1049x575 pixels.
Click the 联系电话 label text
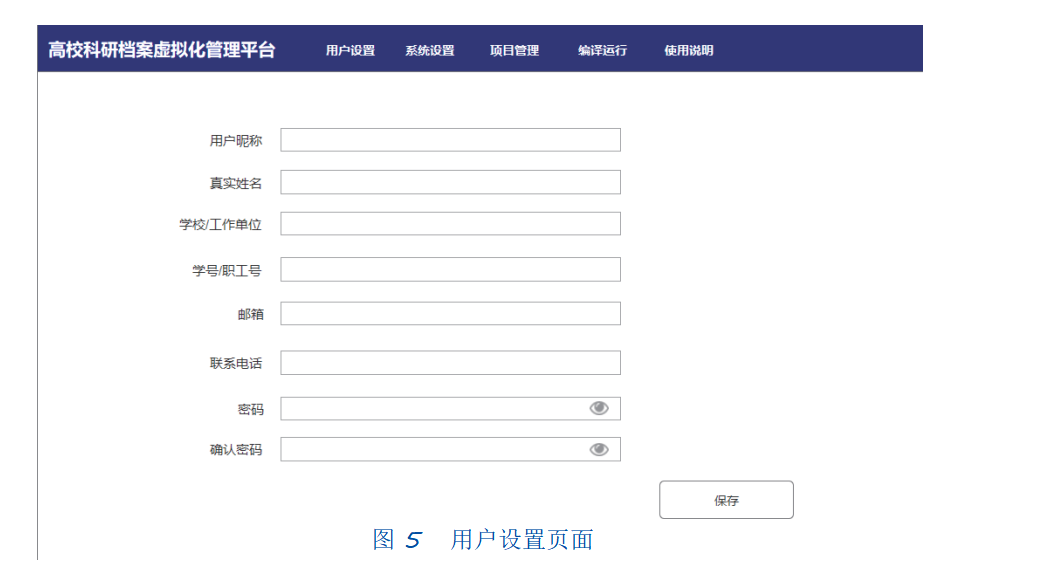pyautogui.click(x=235, y=363)
